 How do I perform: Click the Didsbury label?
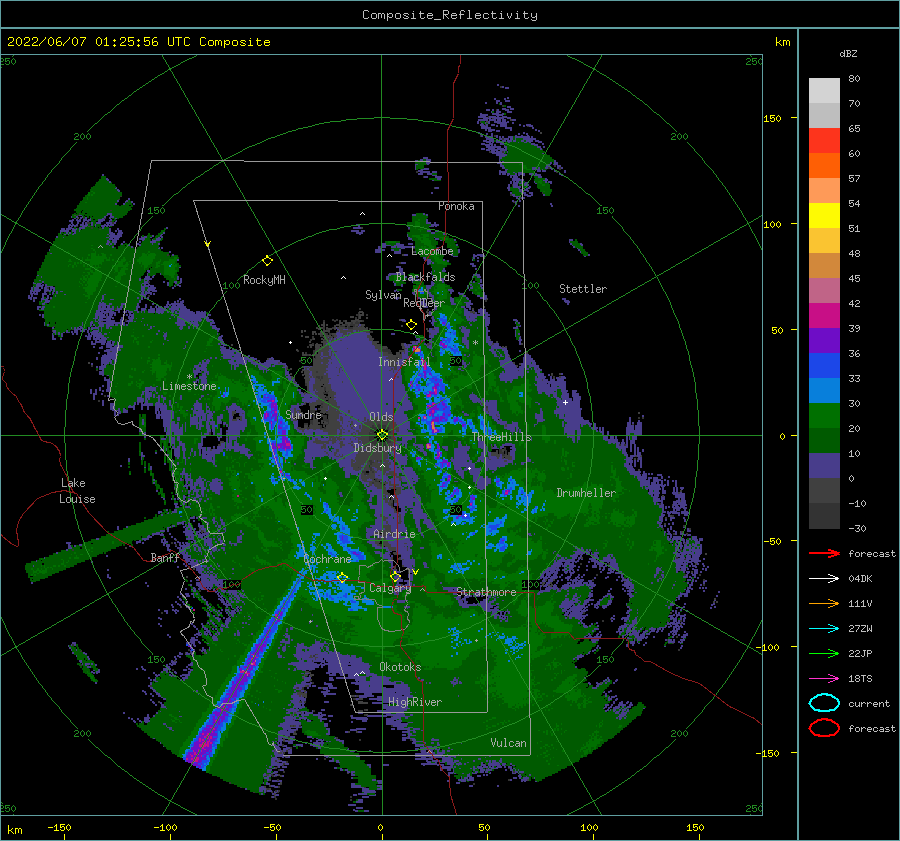[x=378, y=448]
